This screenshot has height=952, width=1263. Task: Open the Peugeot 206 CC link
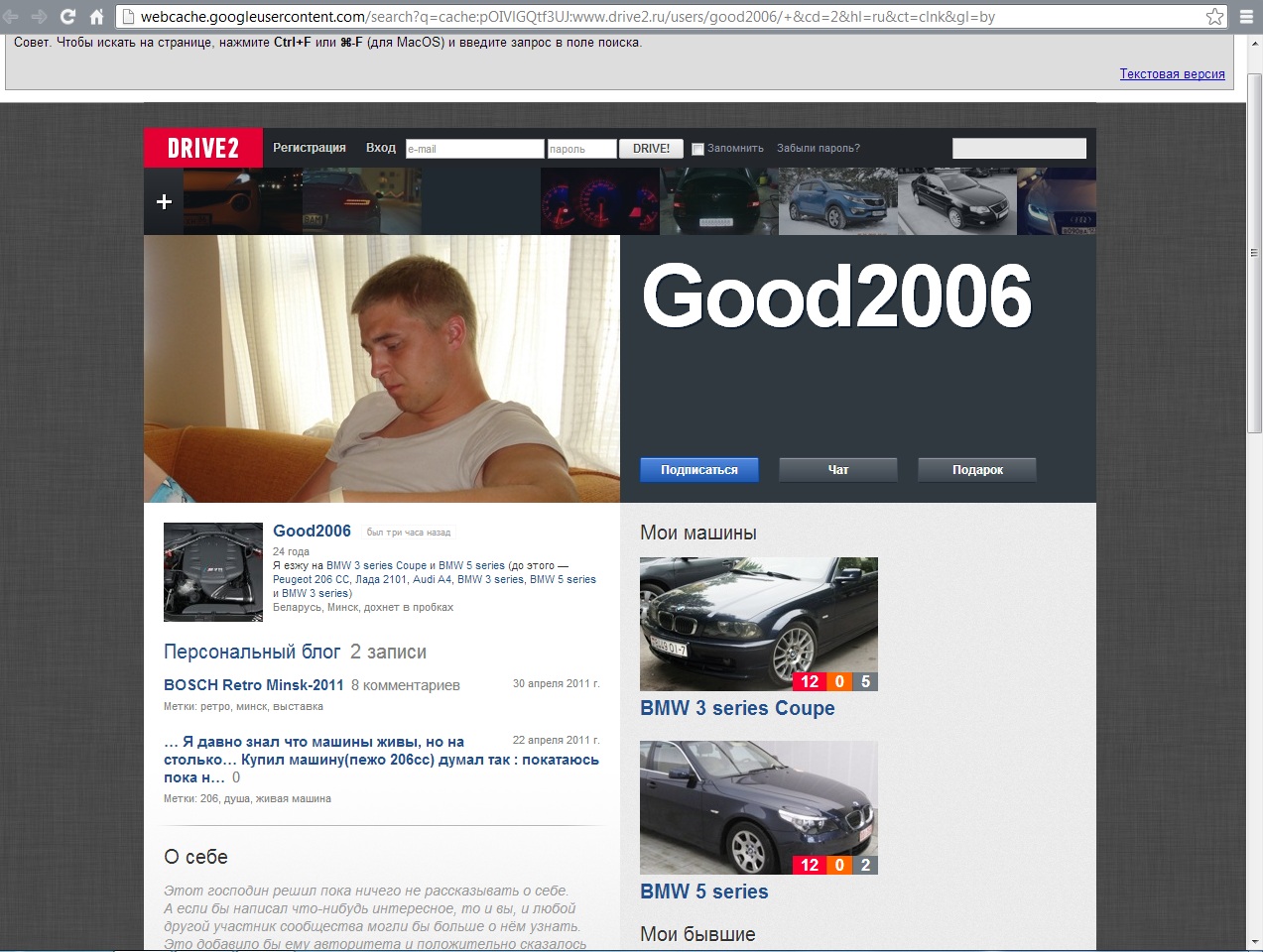312,579
